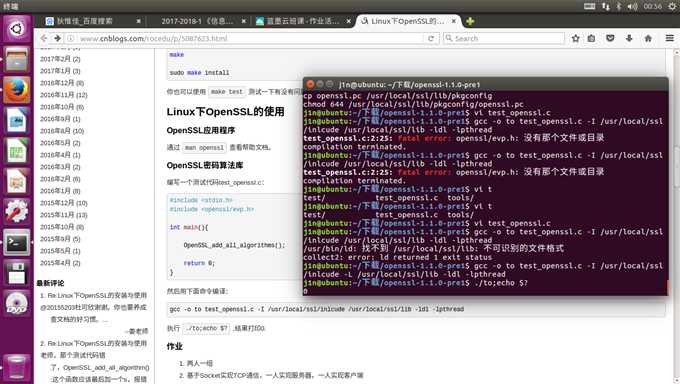The width and height of the screenshot is (680, 384).
Task: Open floppy disk save launcher icon
Action: 16,272
